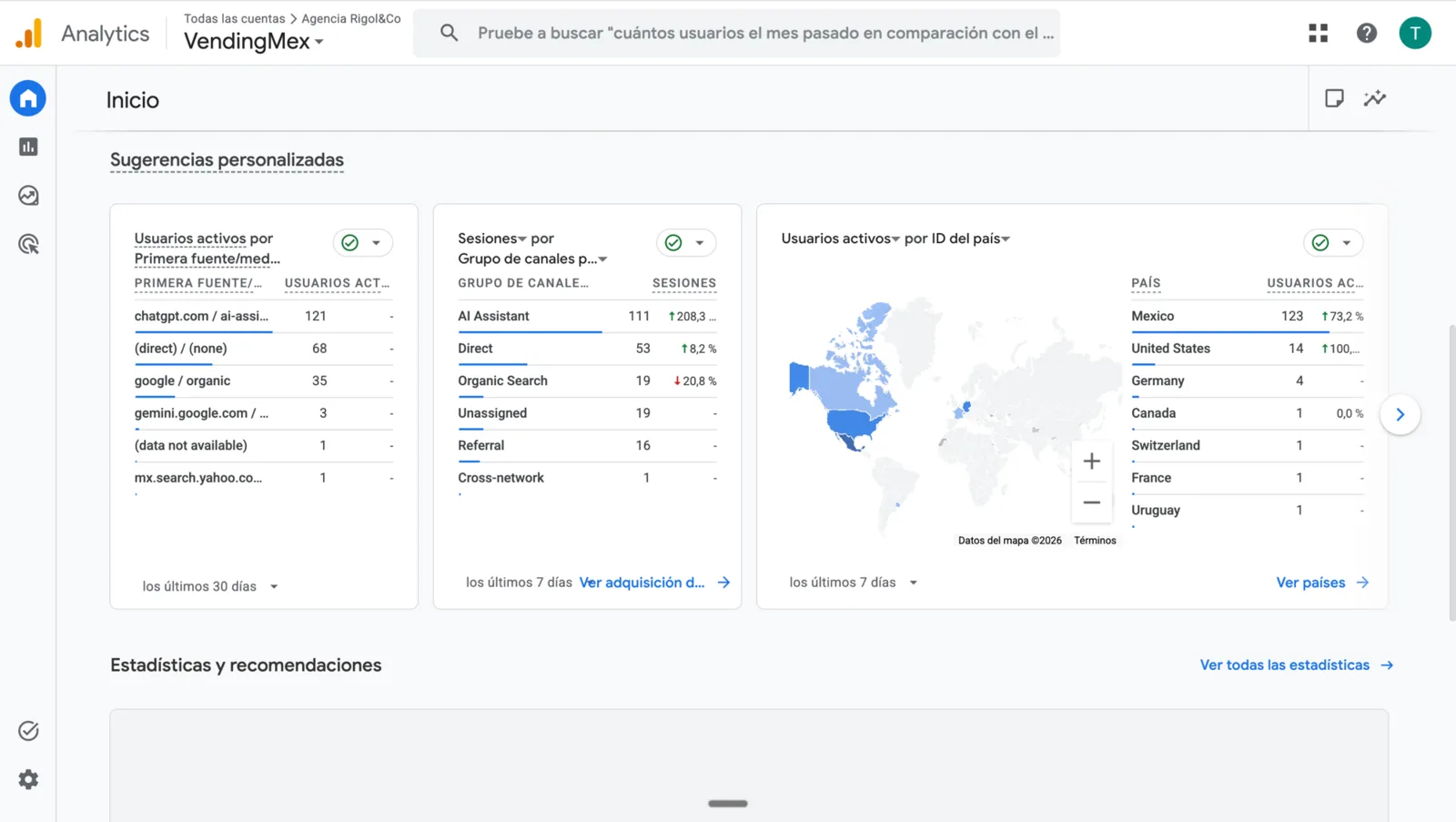
Task: Click the PRIMERA FUENTE column header
Action: (198, 283)
